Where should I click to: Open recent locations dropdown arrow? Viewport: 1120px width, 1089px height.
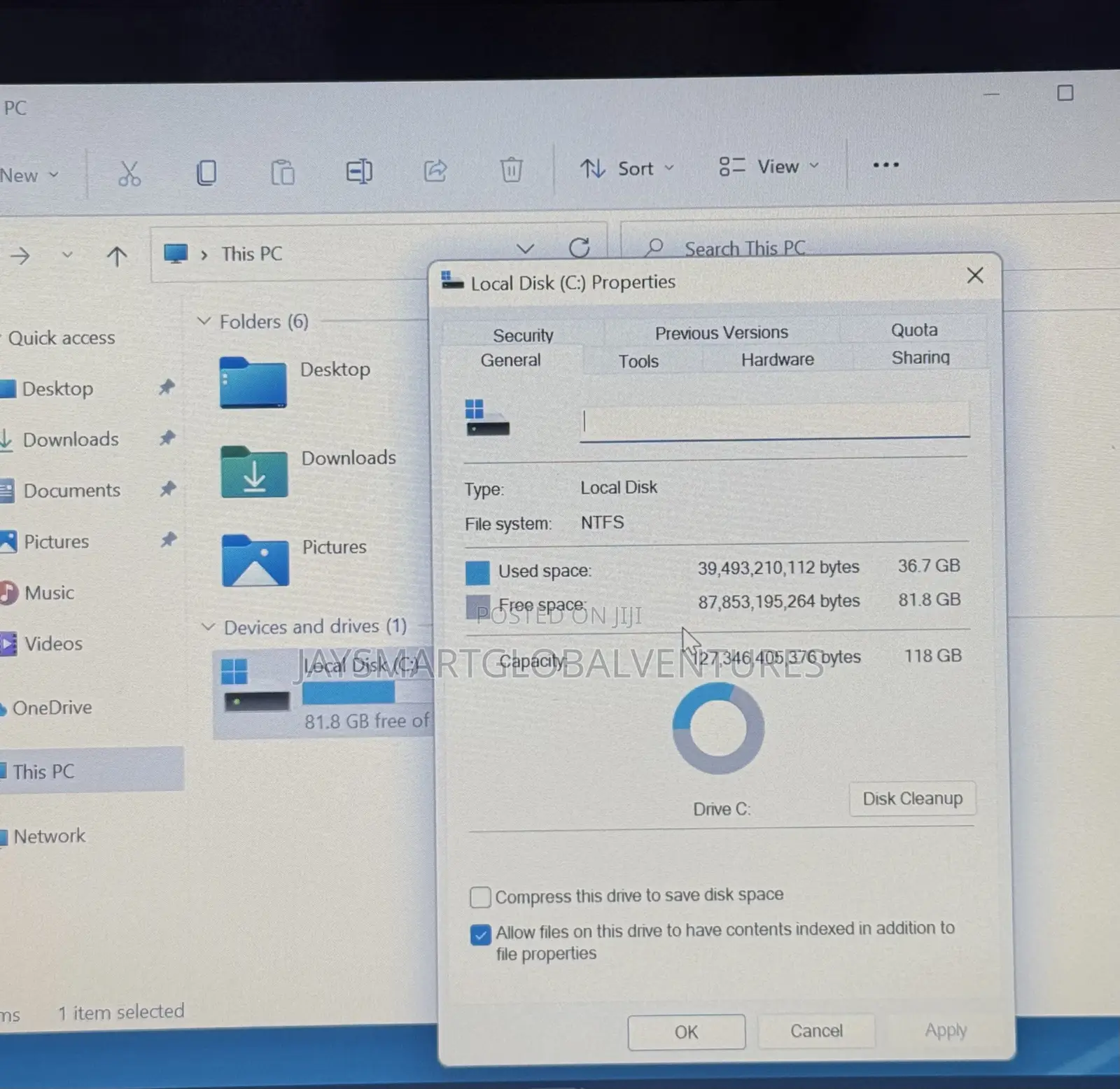coord(67,255)
